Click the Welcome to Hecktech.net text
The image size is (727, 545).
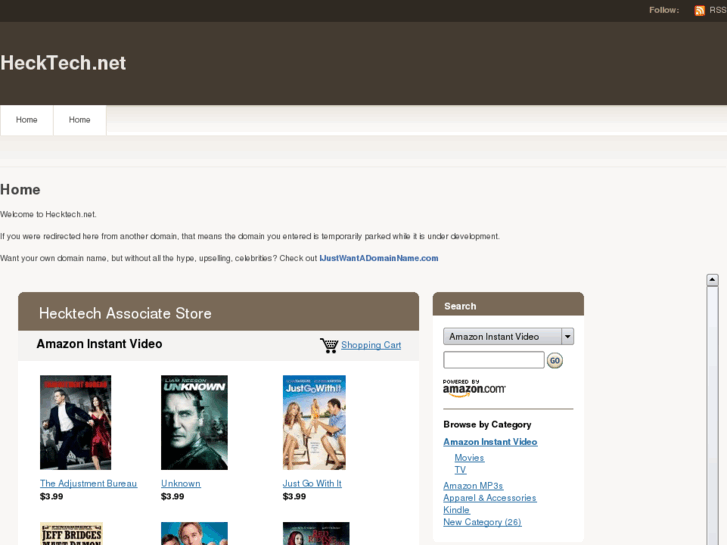(x=48, y=214)
